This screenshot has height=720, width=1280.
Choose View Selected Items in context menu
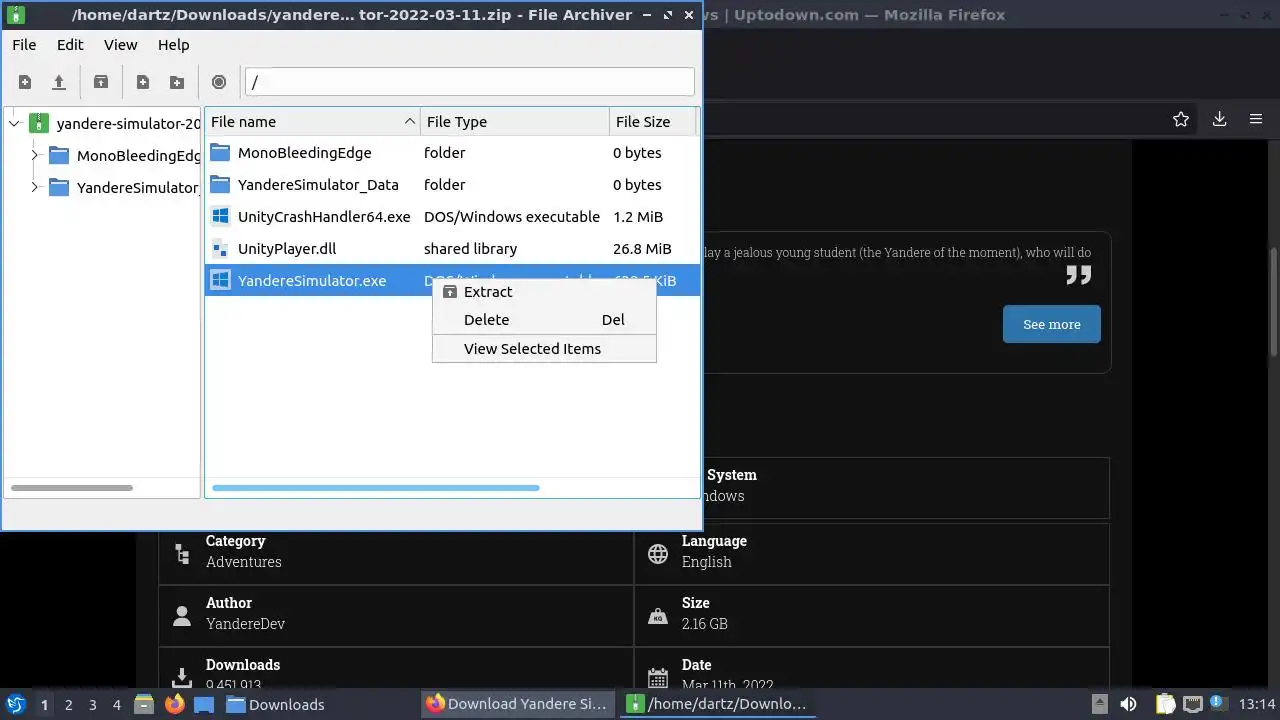tap(544, 349)
